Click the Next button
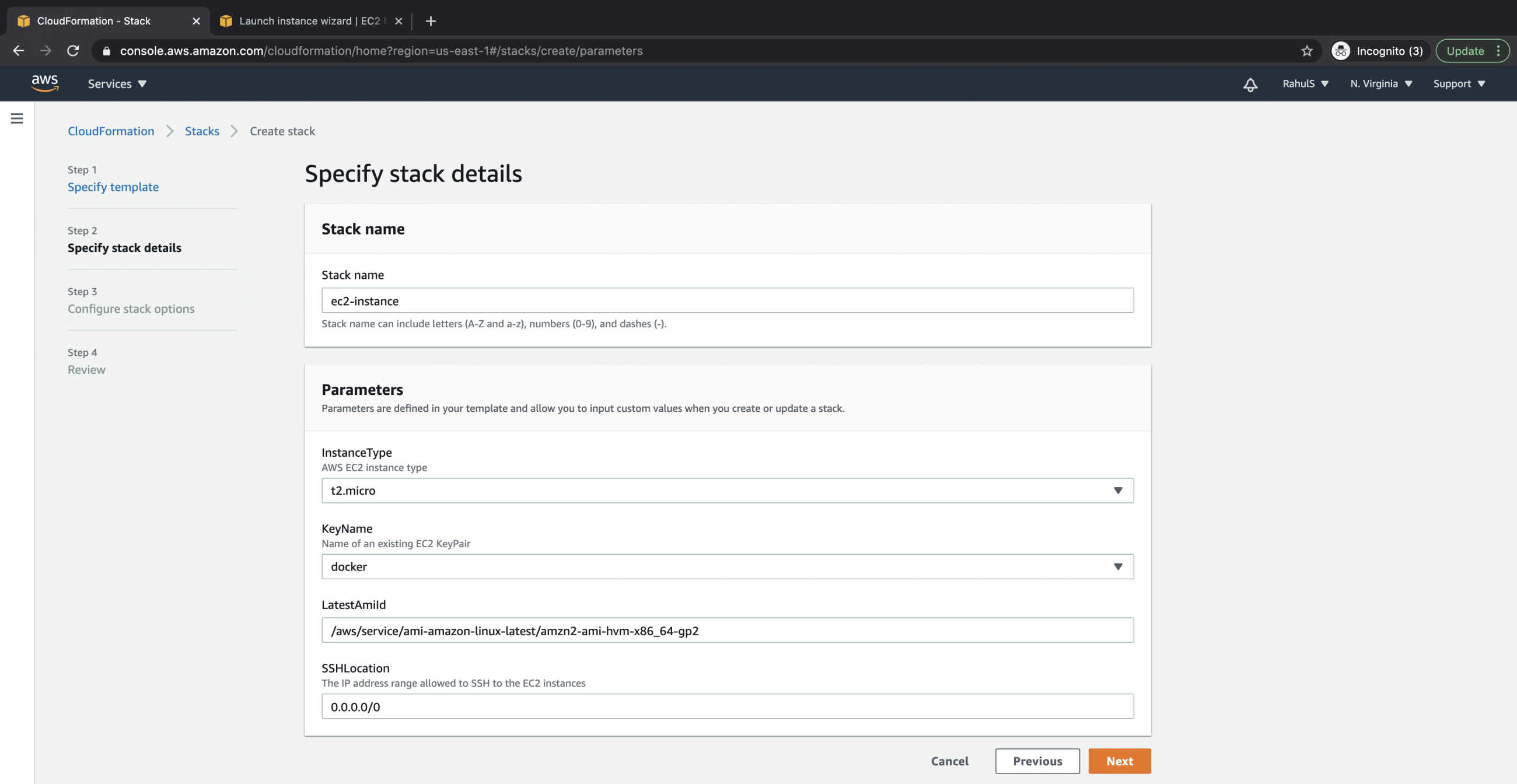 [1119, 761]
